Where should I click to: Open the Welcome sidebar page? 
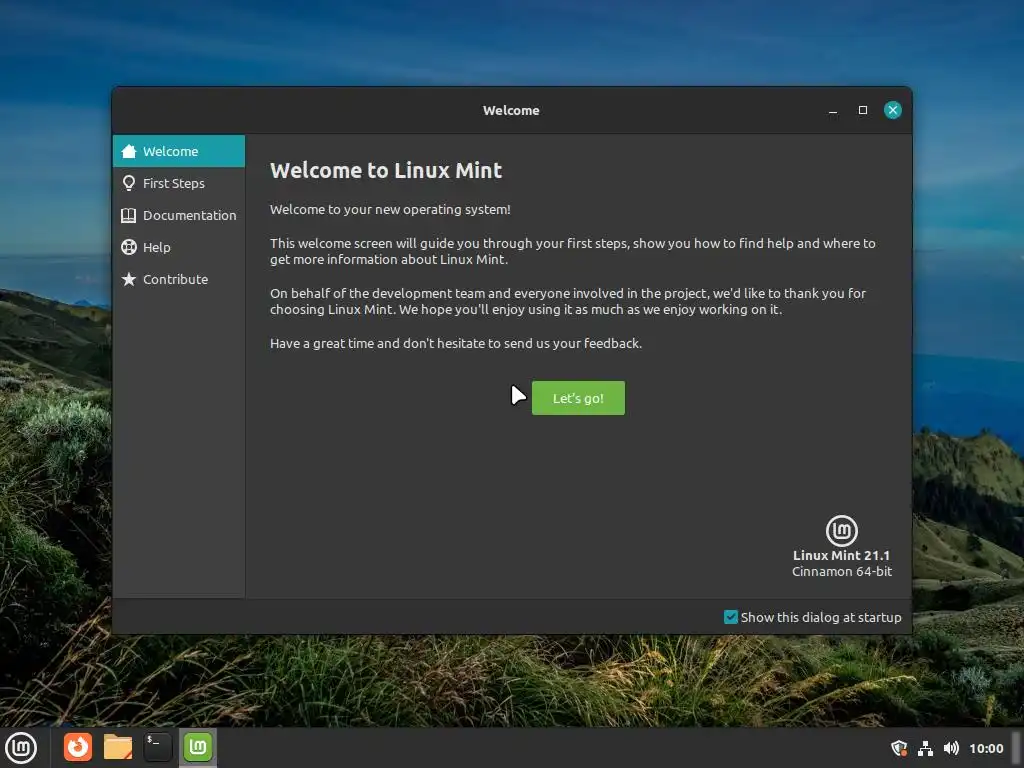(x=178, y=151)
